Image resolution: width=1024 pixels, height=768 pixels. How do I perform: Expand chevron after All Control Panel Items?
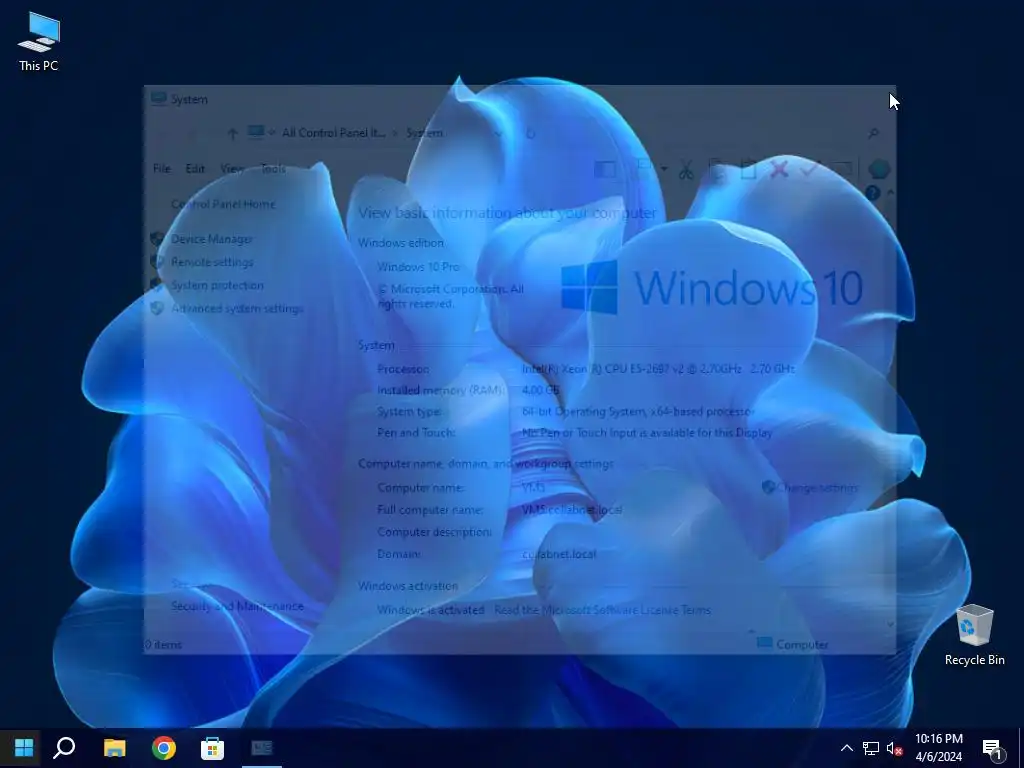pyautogui.click(x=395, y=133)
